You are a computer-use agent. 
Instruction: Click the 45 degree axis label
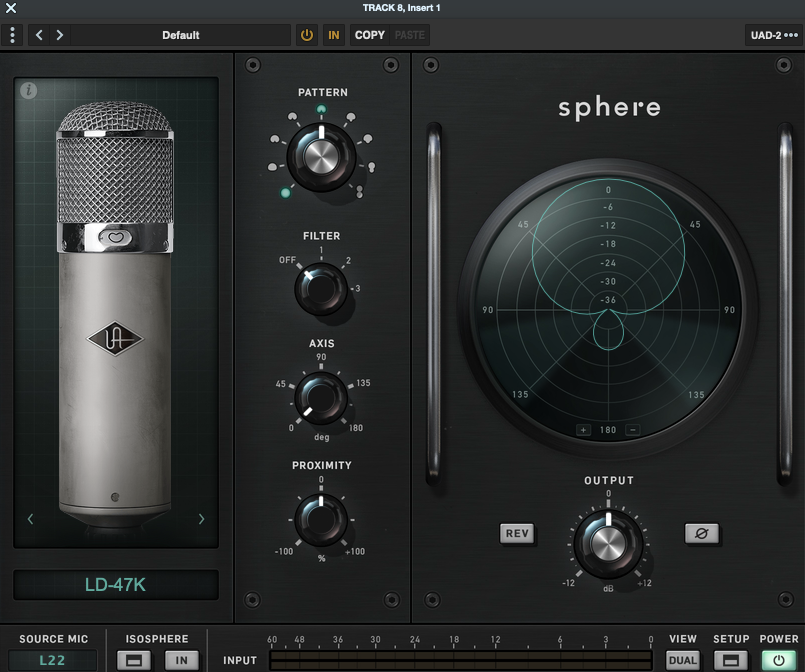pyautogui.click(x=280, y=383)
